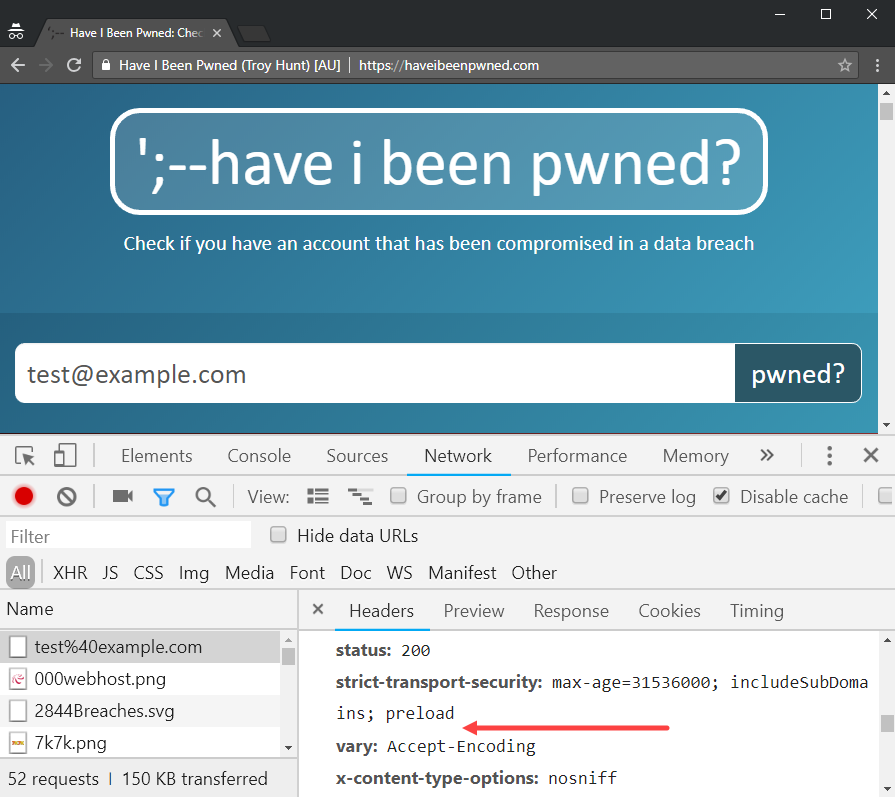Filter requests by CSS
The height and width of the screenshot is (797, 895).
coord(148,573)
